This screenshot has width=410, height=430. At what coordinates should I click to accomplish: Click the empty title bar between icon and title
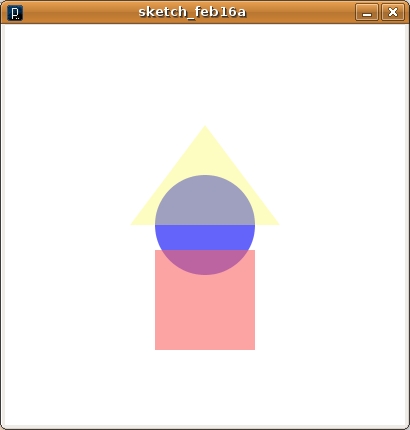pos(80,13)
